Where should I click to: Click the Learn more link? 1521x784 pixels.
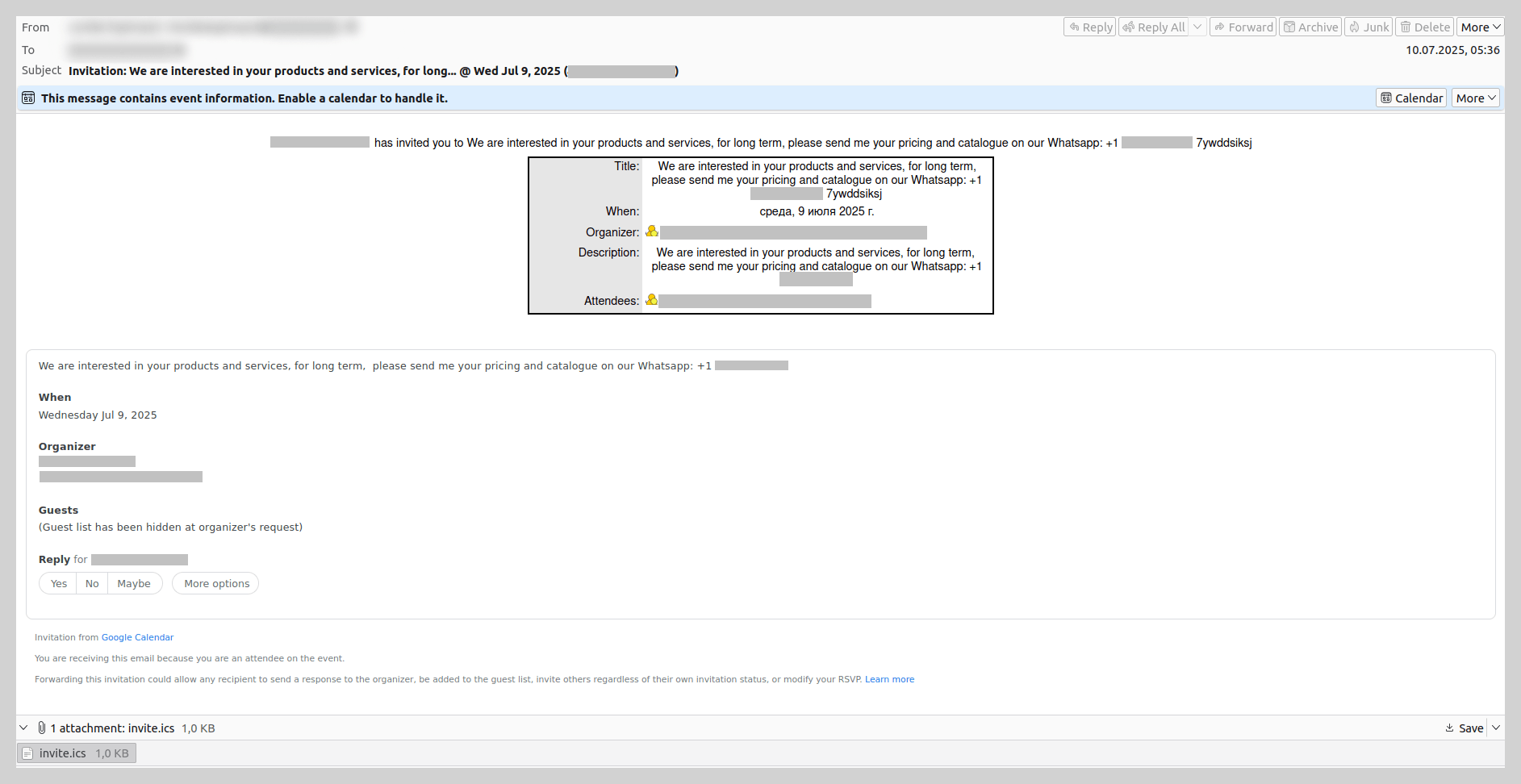click(x=889, y=680)
